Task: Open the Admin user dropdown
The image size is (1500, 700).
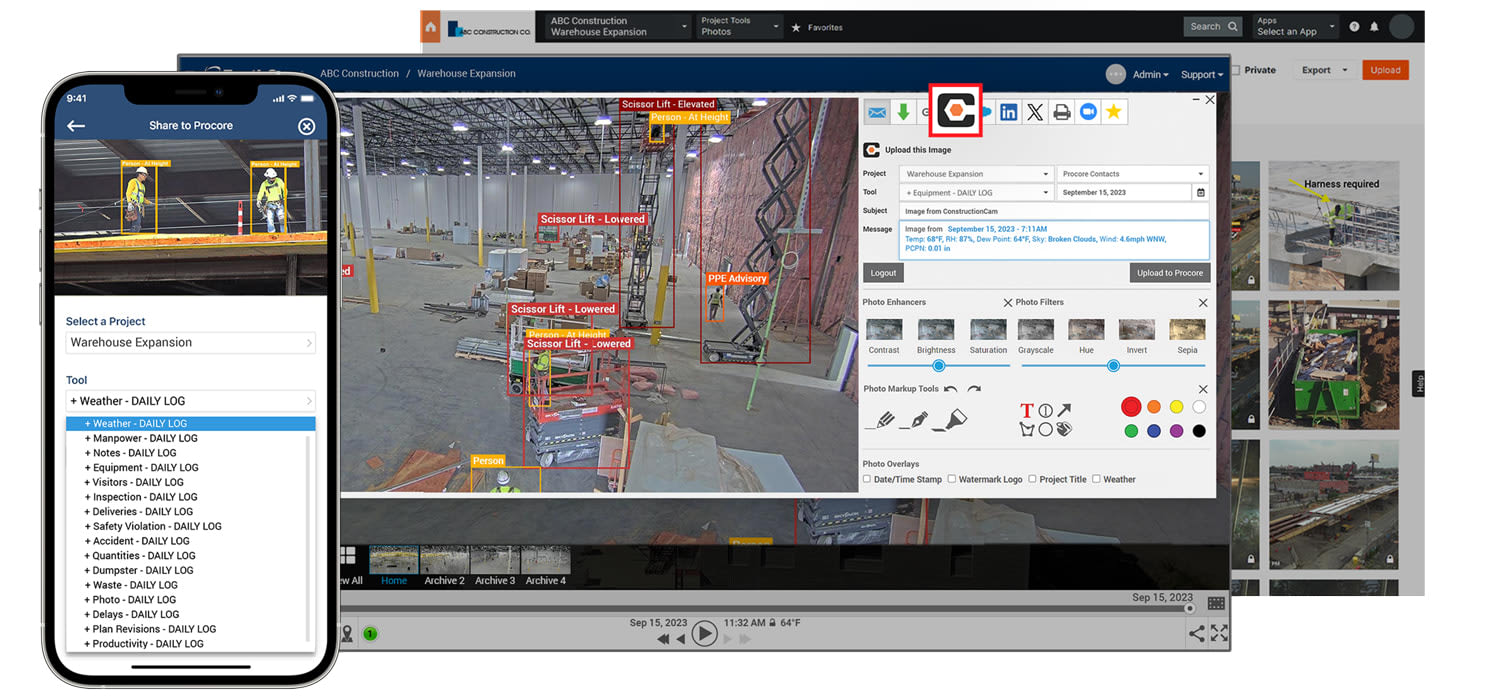Action: coord(1150,74)
